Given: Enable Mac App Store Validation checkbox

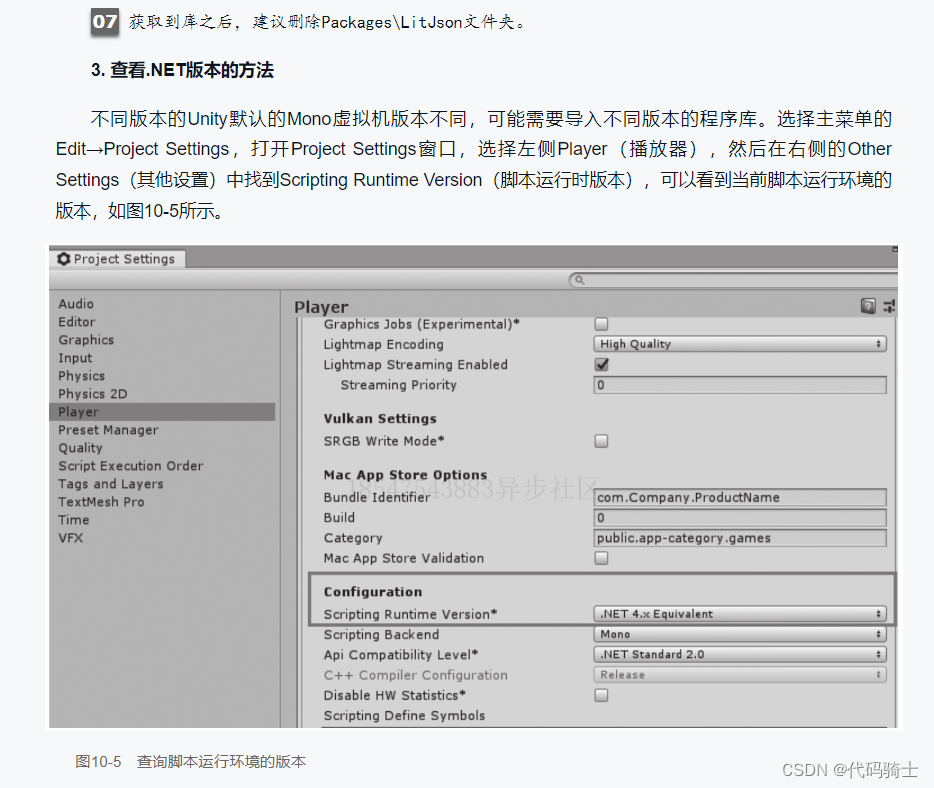Looking at the screenshot, I should [x=602, y=558].
